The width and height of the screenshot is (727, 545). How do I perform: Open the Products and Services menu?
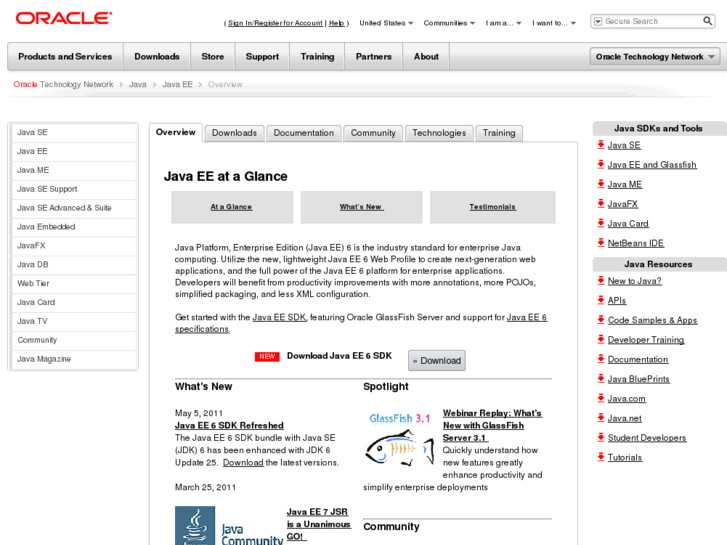pos(65,57)
